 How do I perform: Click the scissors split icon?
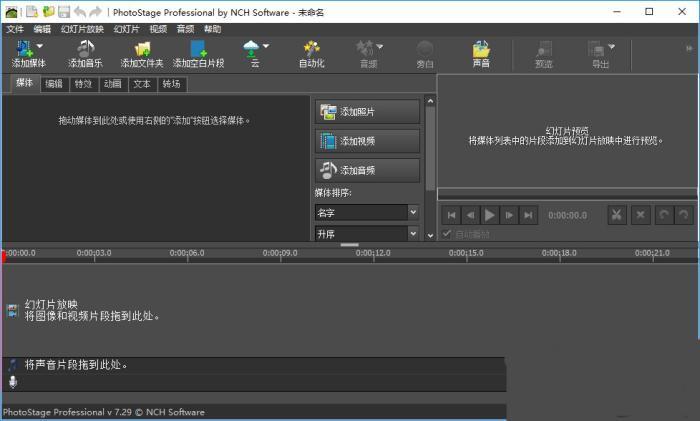(x=617, y=215)
